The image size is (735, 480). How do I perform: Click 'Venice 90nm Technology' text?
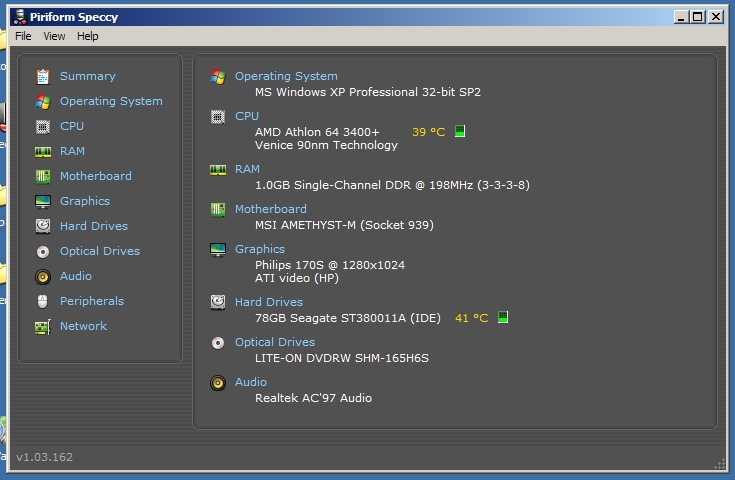(x=326, y=145)
